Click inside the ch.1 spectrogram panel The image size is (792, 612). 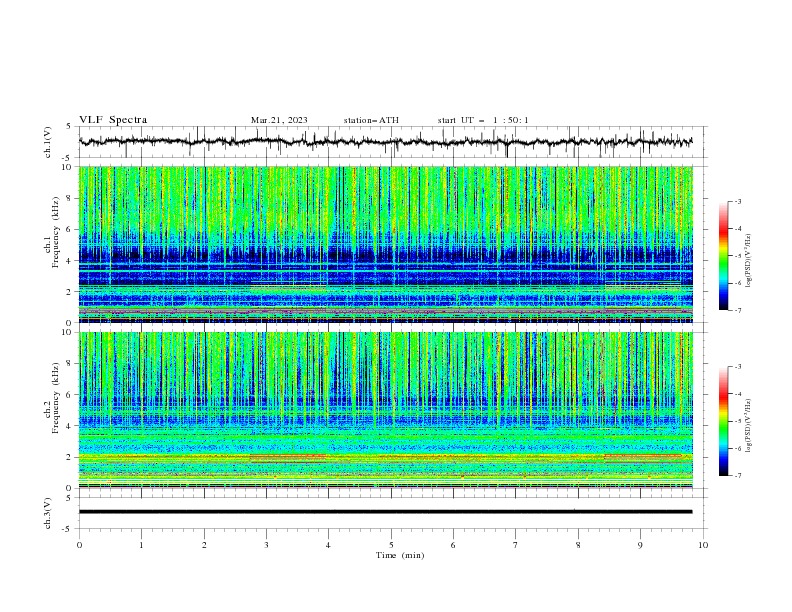click(x=385, y=244)
